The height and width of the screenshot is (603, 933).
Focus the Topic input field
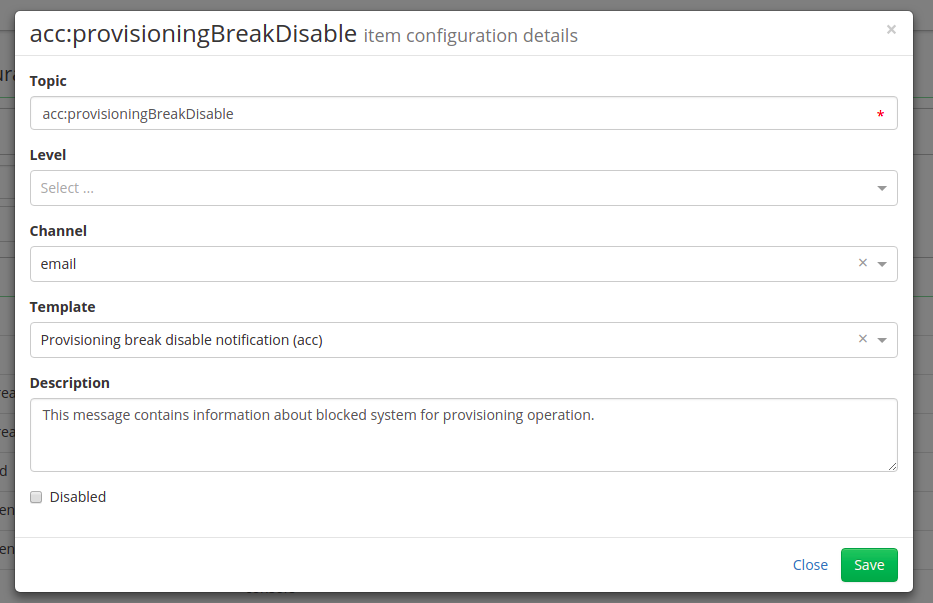pos(464,113)
